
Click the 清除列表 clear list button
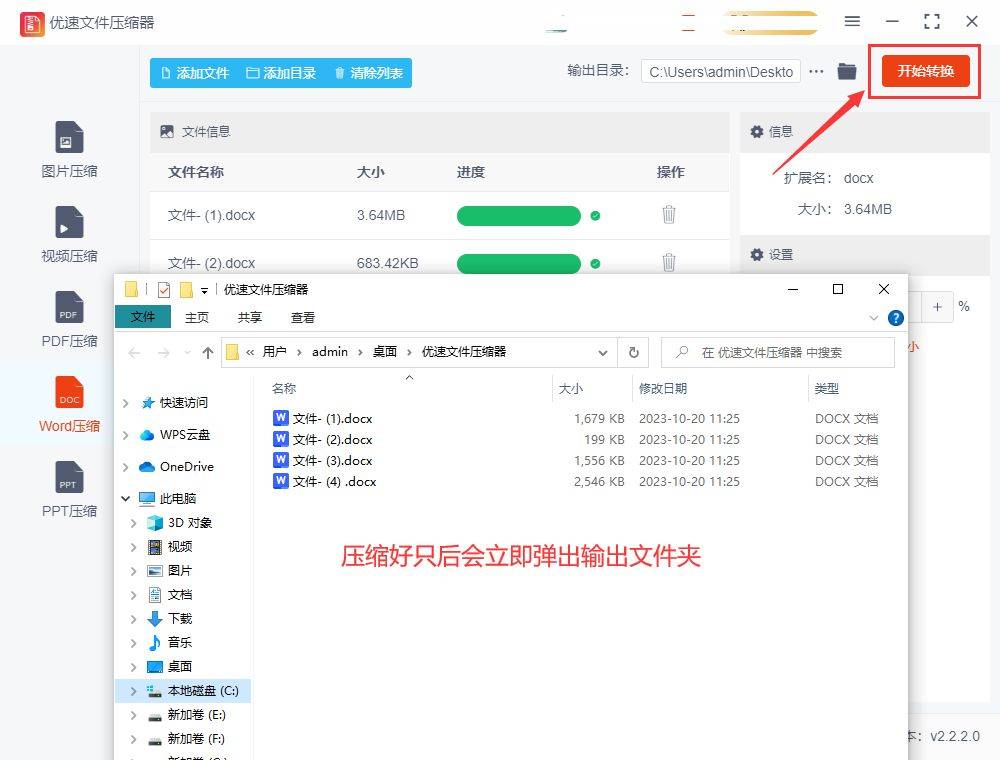point(369,73)
